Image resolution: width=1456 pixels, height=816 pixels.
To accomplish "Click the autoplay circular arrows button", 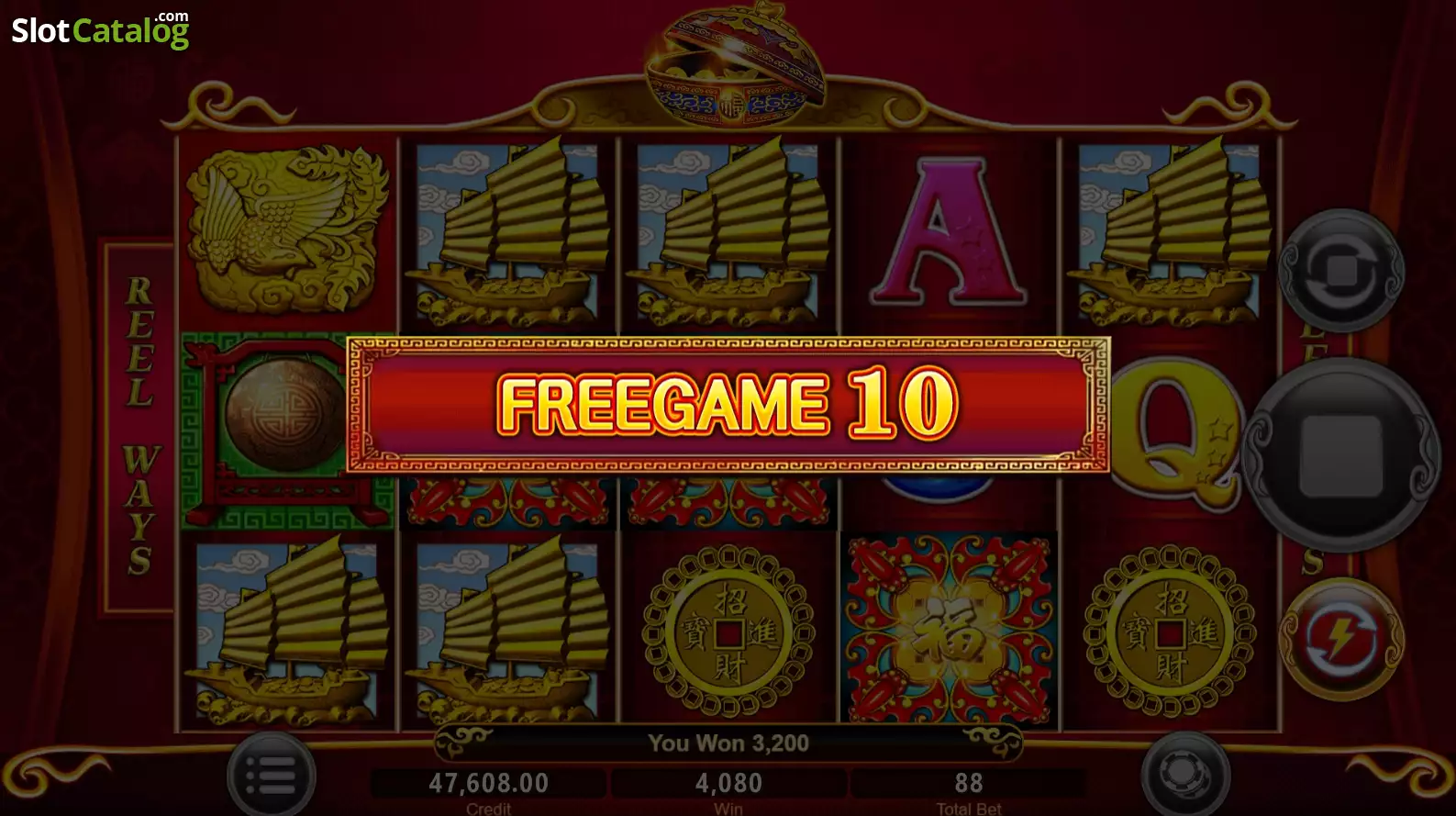I will (x=1340, y=271).
